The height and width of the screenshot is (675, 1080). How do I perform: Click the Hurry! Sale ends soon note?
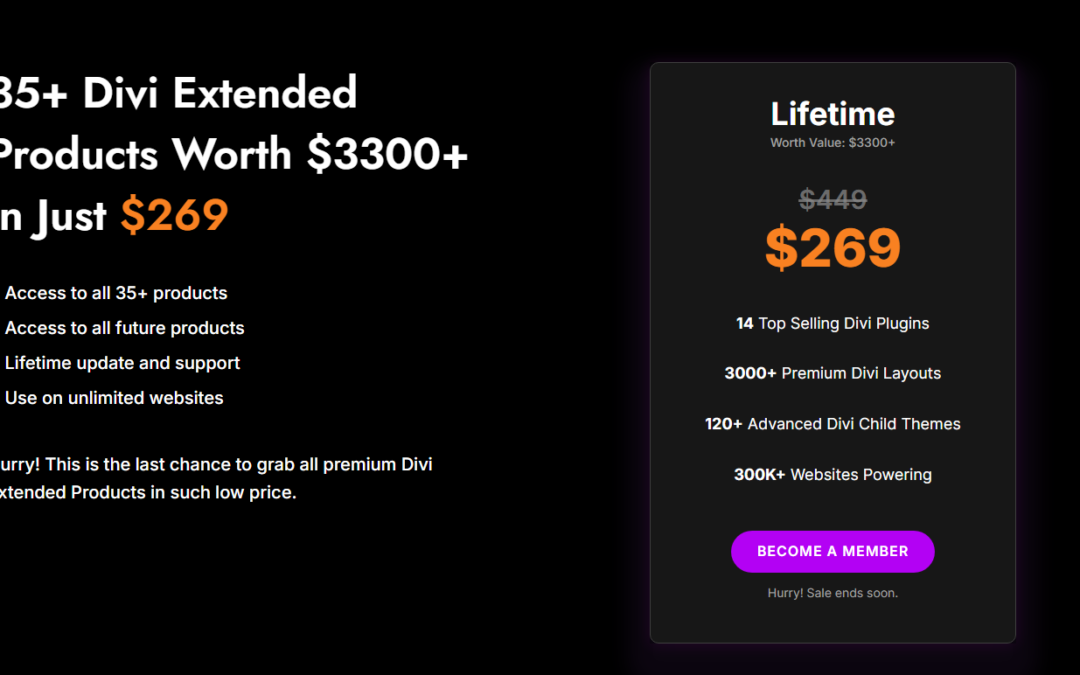tap(832, 593)
